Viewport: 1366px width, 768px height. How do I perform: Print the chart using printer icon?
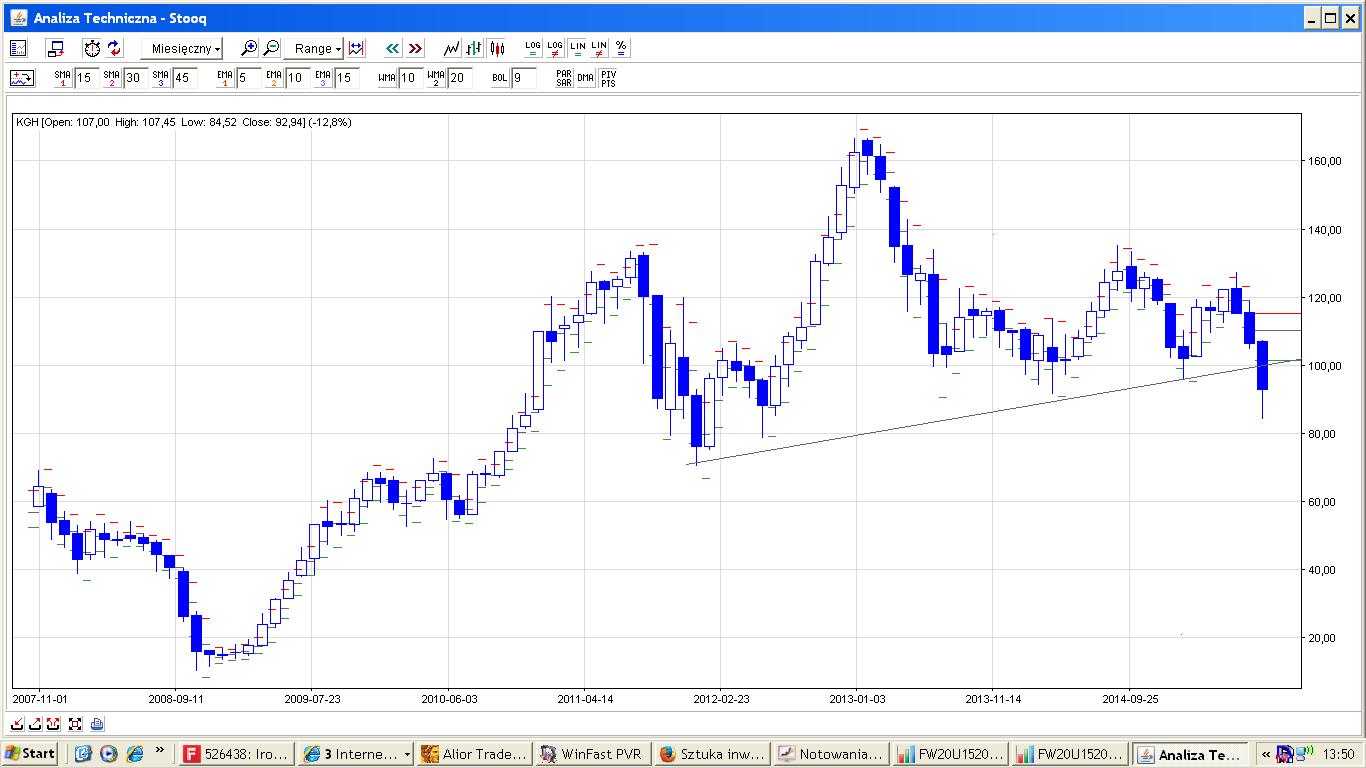coord(97,724)
